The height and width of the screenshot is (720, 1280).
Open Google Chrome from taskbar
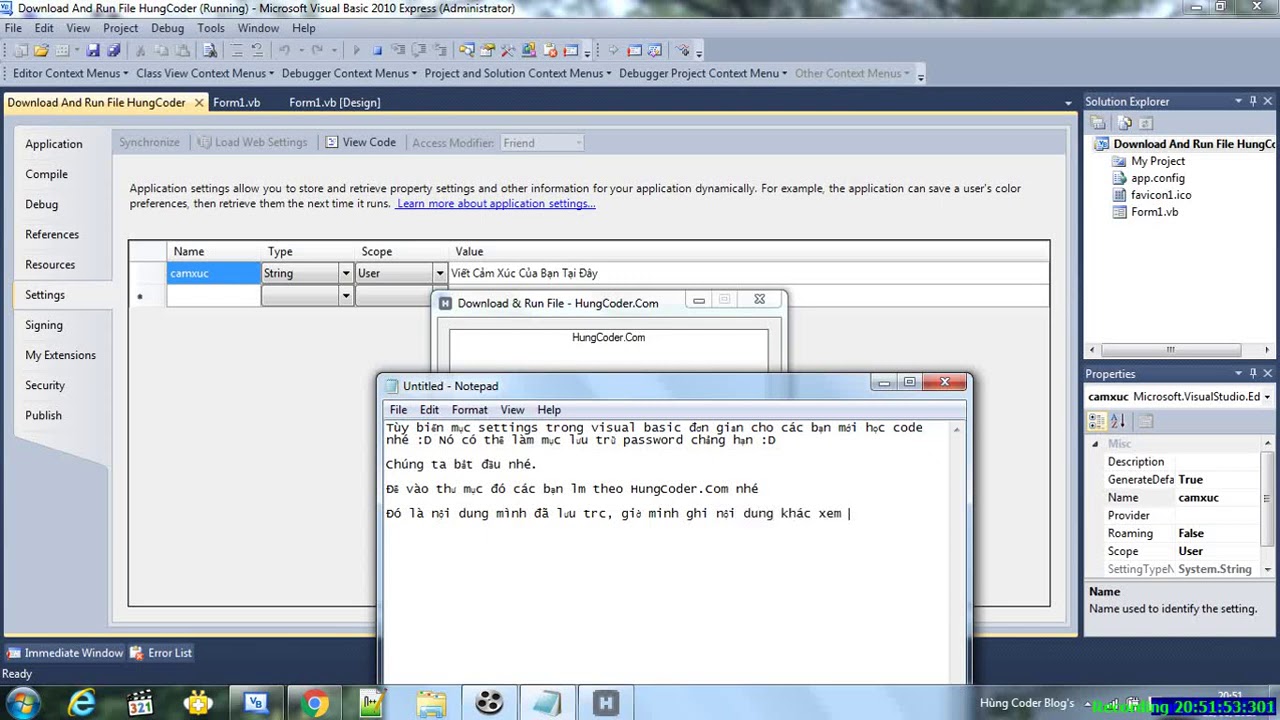(x=315, y=703)
